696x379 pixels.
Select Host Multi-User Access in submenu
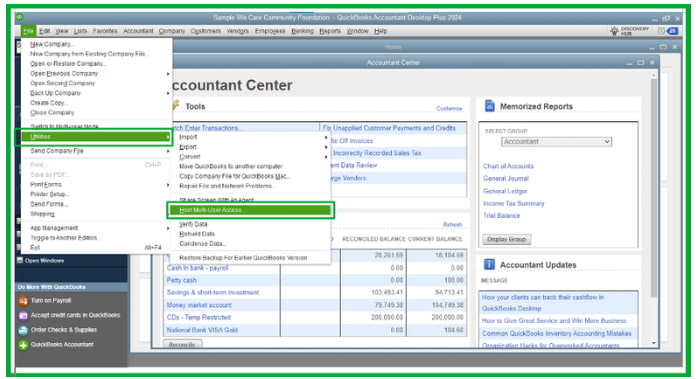[x=250, y=210]
